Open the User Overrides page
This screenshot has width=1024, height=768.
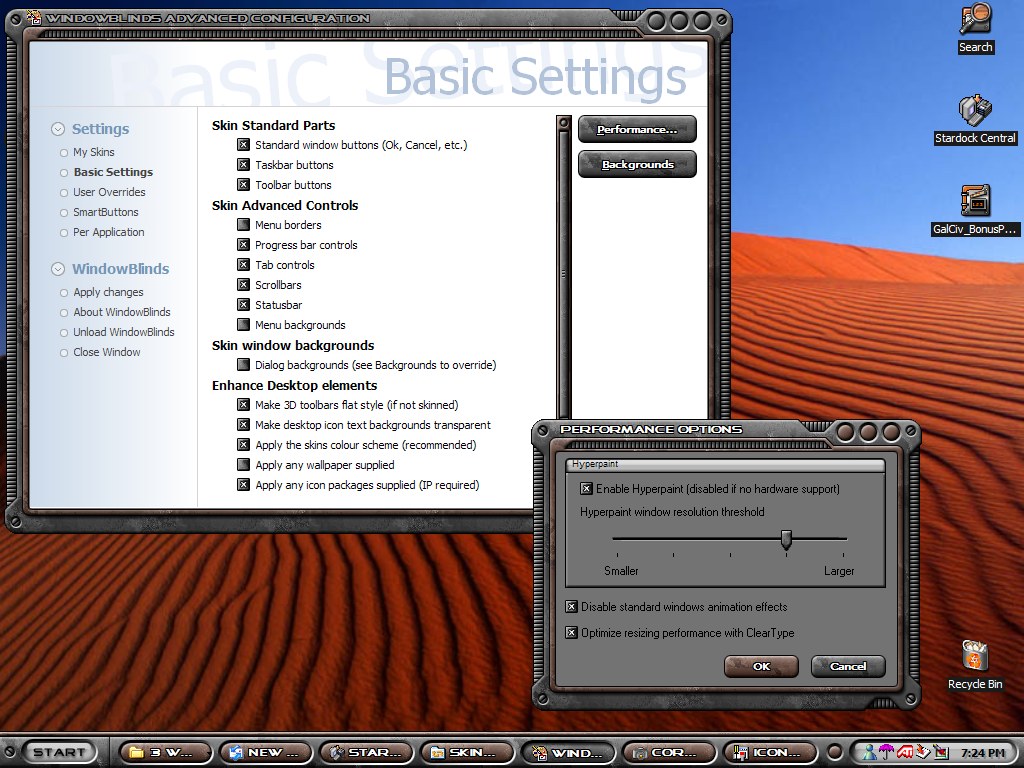(x=109, y=192)
